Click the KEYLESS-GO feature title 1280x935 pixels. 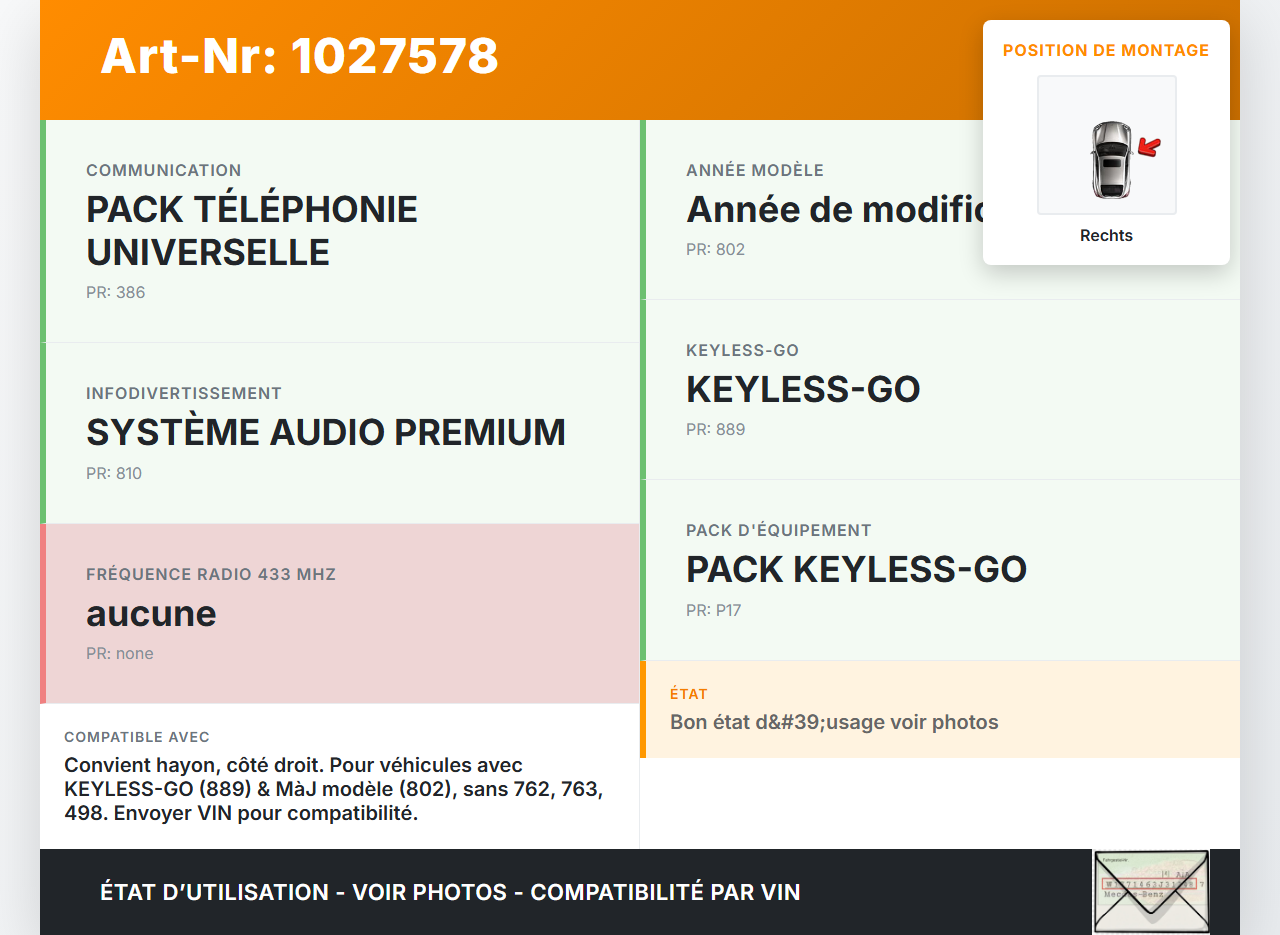803,389
